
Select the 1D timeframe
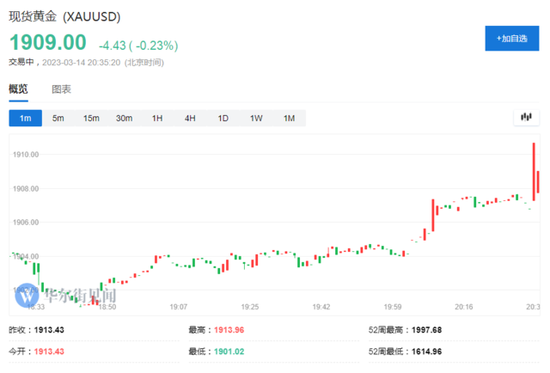[x=223, y=118]
